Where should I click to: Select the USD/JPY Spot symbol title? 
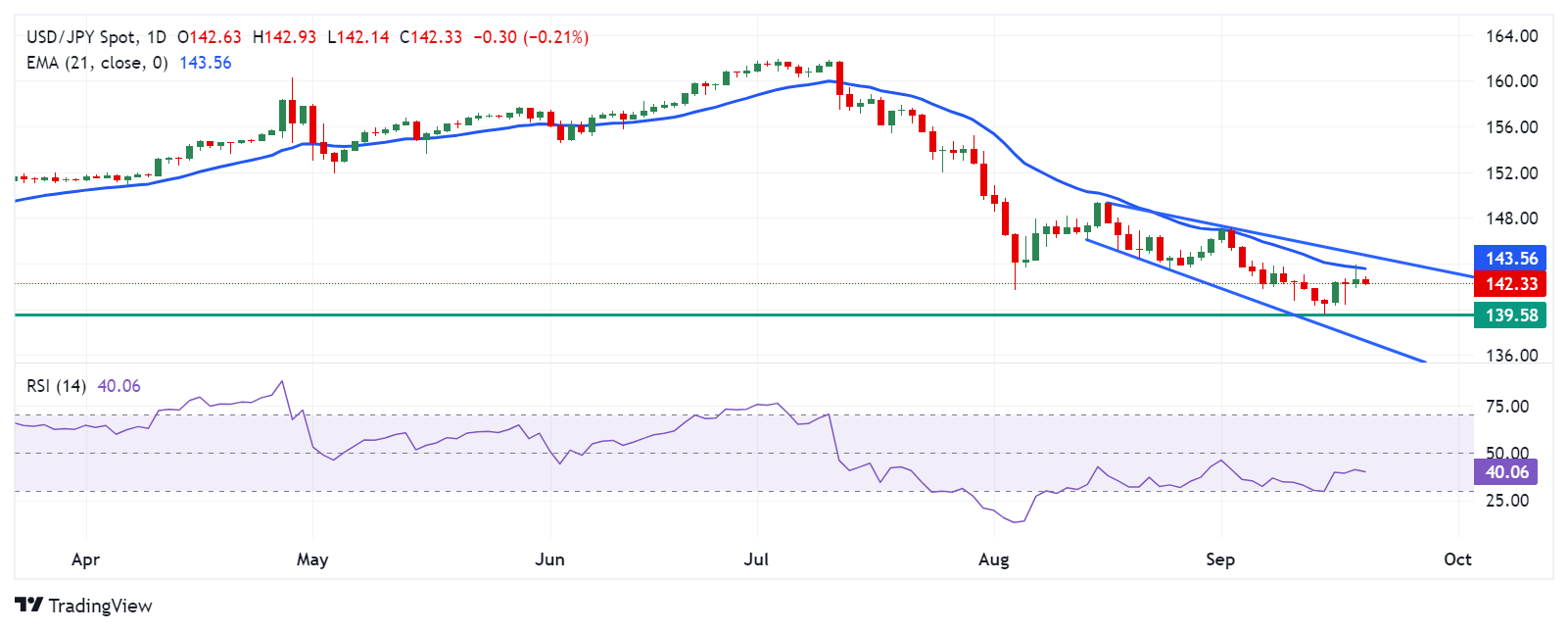[x=81, y=37]
